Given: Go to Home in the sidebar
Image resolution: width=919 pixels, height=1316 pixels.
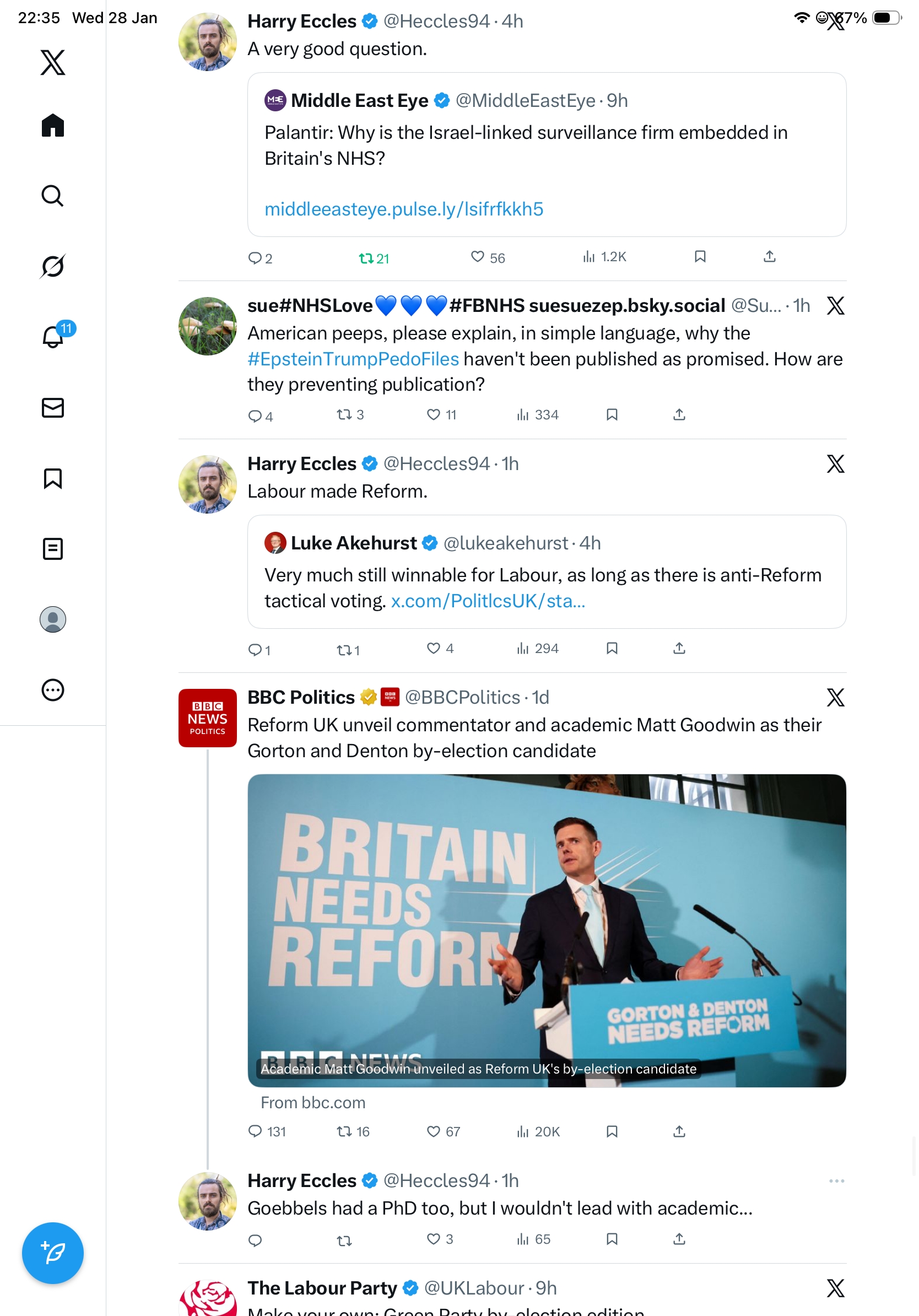Looking at the screenshot, I should (x=53, y=125).
